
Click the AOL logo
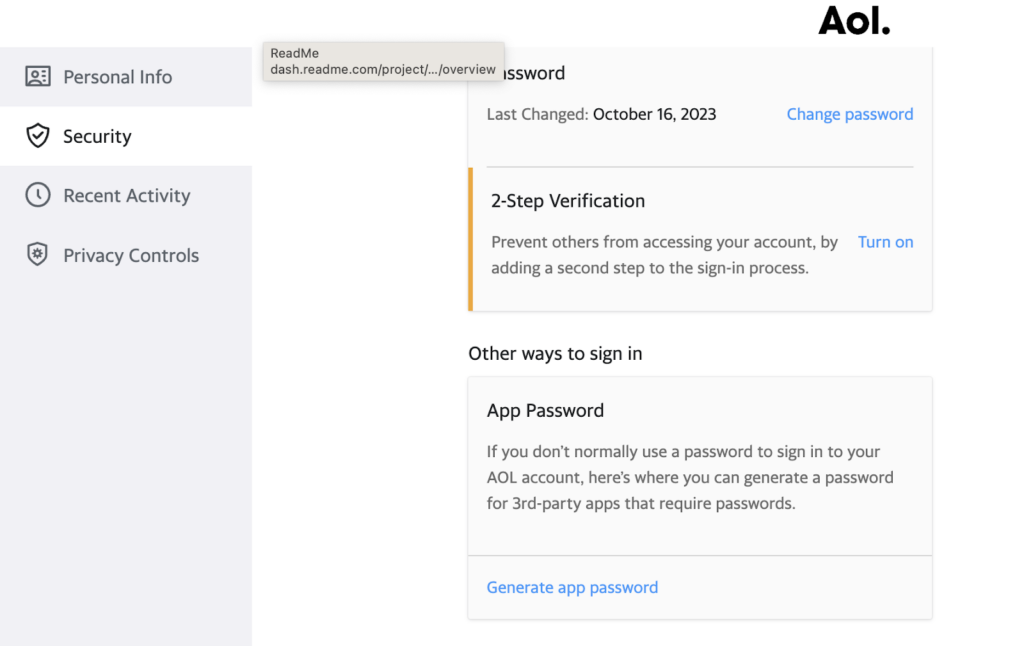[854, 20]
